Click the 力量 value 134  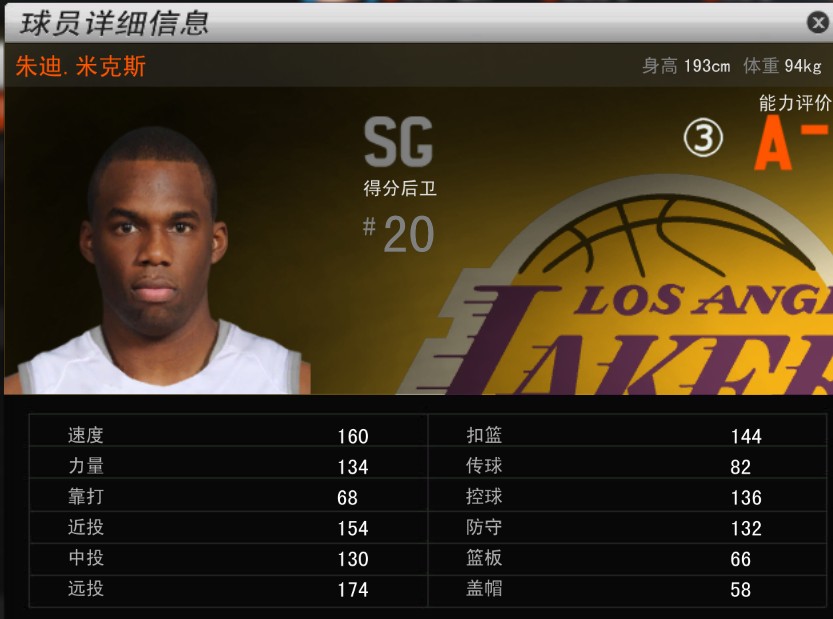[x=353, y=467]
